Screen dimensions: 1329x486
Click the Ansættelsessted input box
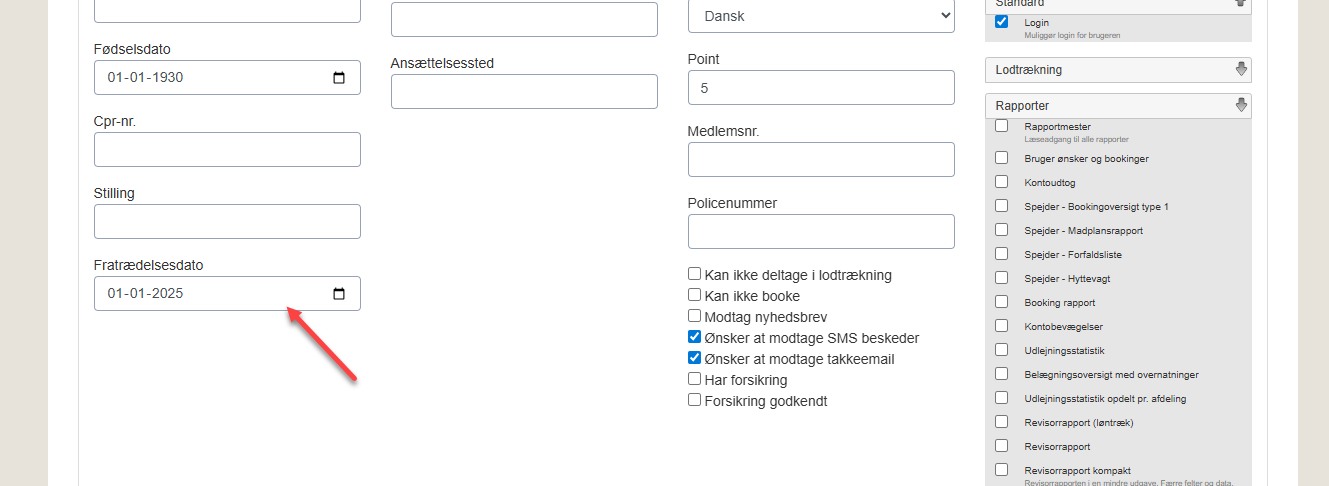click(524, 92)
